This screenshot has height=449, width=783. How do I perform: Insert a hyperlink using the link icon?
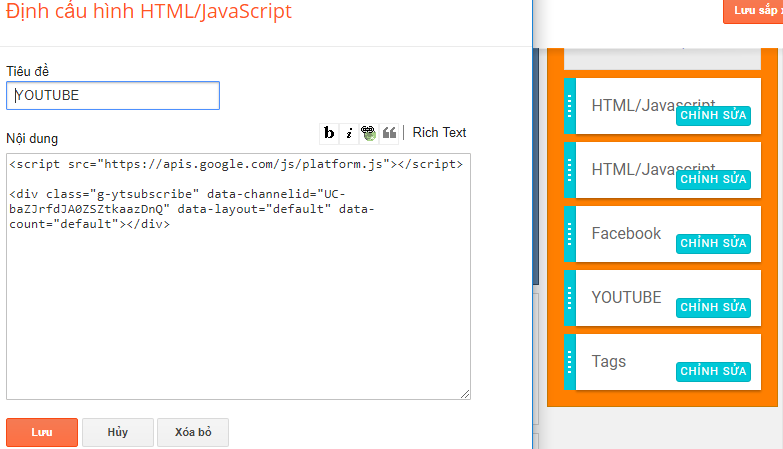369,133
